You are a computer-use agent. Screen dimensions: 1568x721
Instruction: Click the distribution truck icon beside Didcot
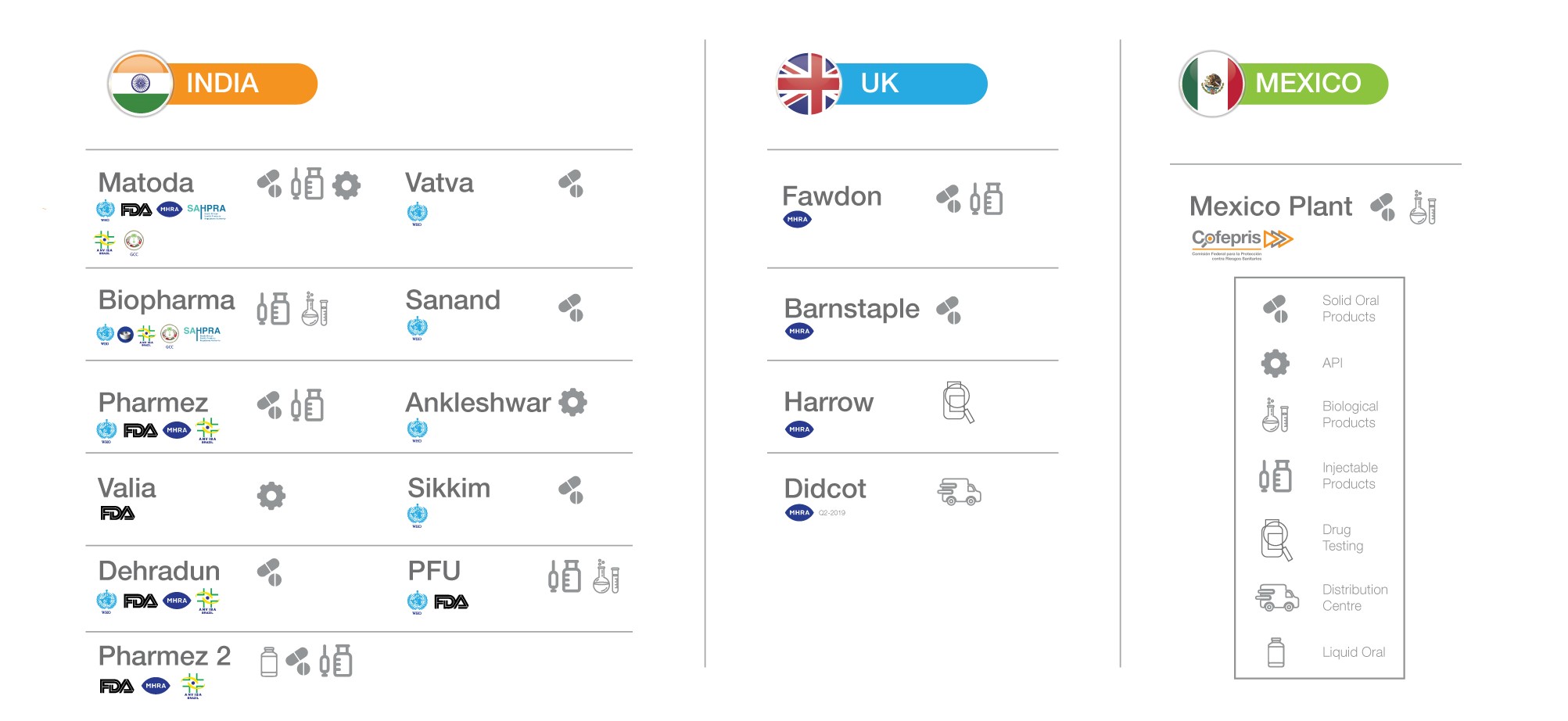(959, 492)
